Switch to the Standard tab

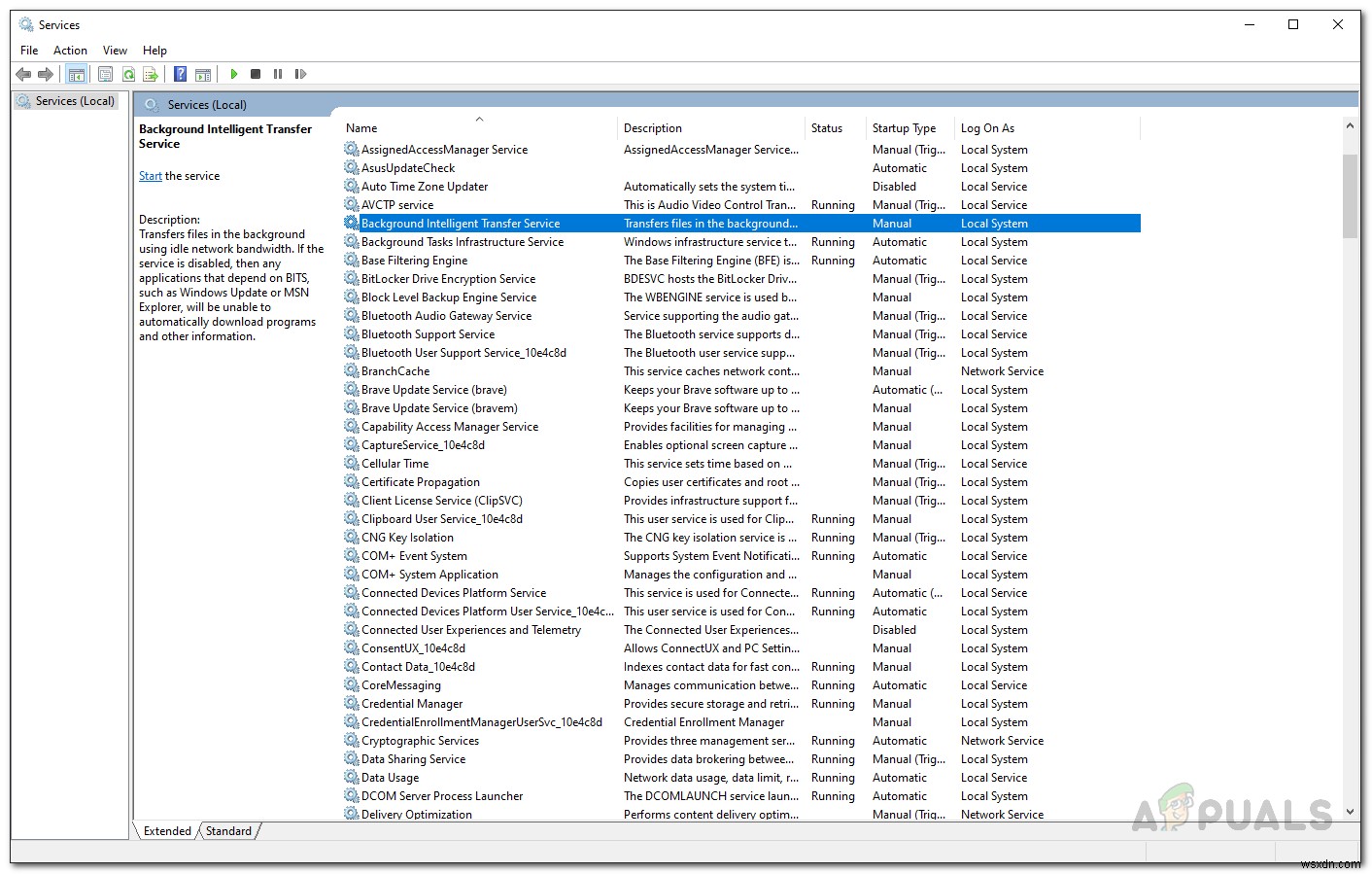point(228,831)
